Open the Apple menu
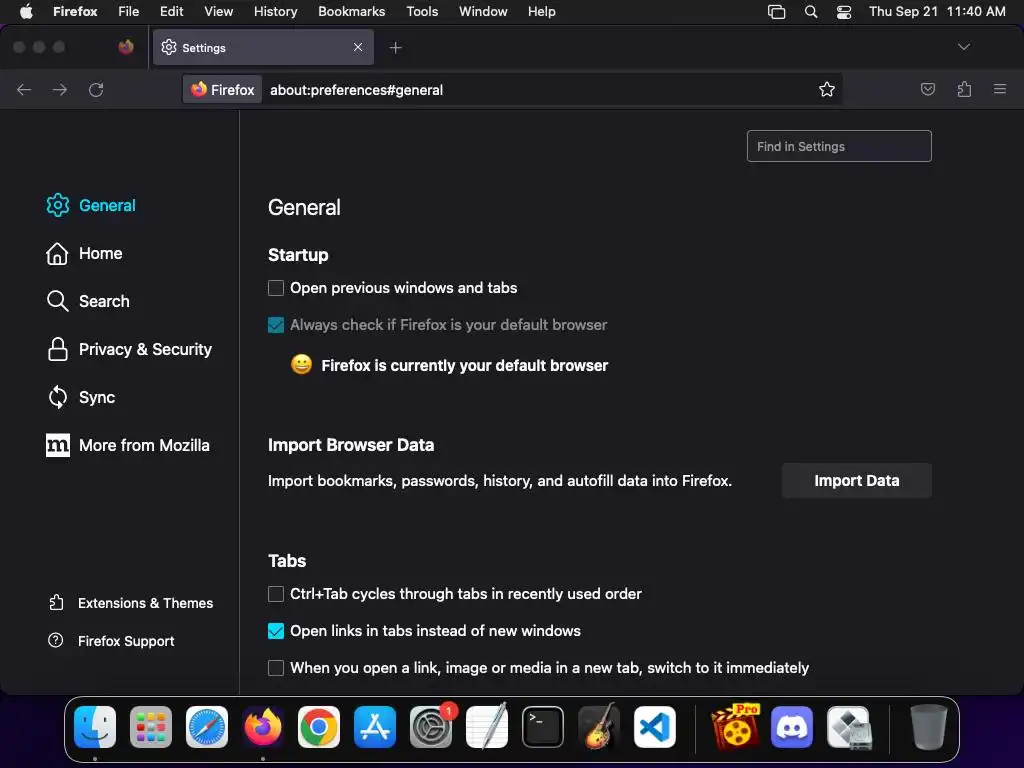1024x768 pixels. point(26,11)
